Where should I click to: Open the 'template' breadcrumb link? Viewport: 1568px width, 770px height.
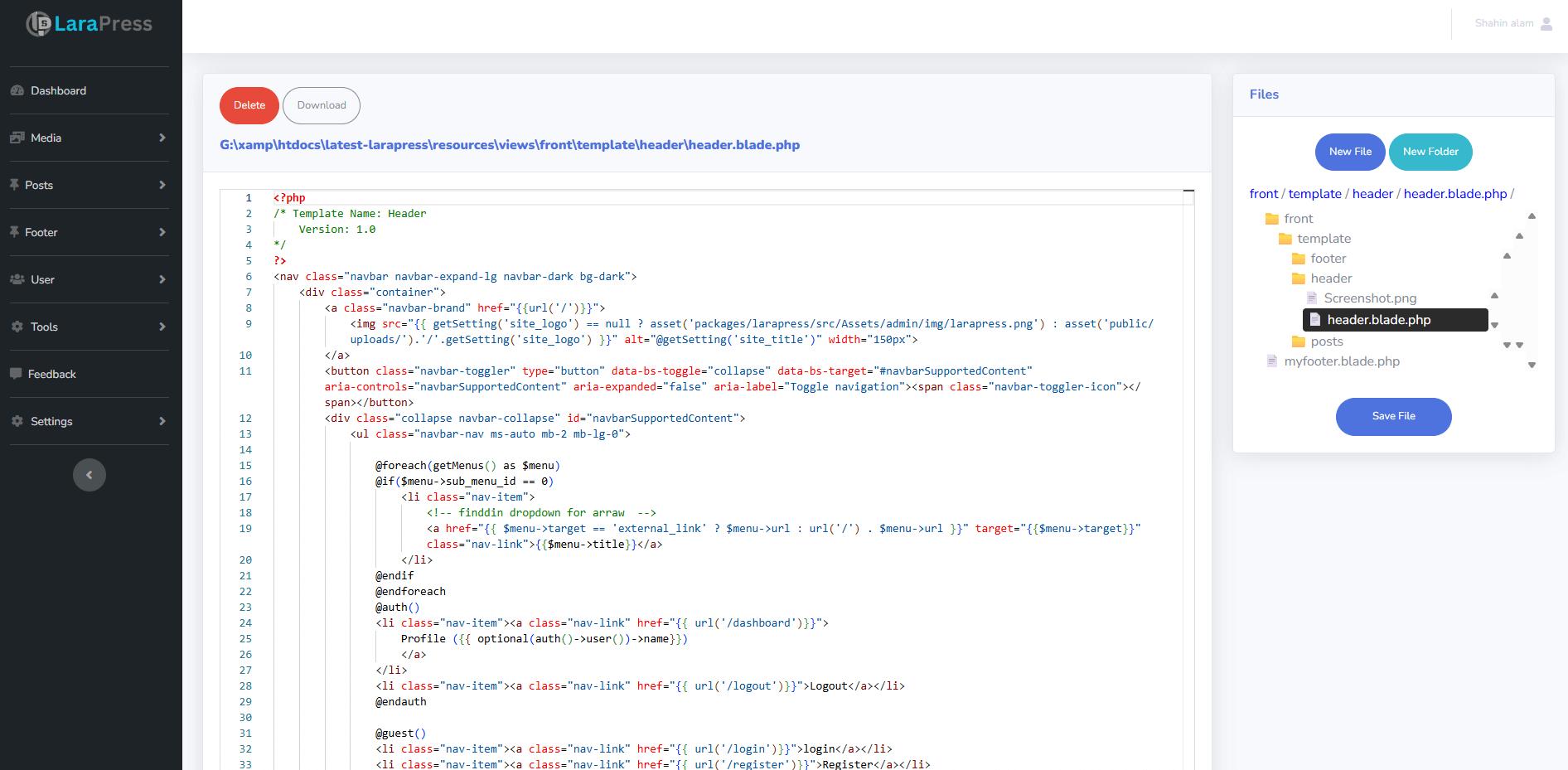(x=1314, y=193)
